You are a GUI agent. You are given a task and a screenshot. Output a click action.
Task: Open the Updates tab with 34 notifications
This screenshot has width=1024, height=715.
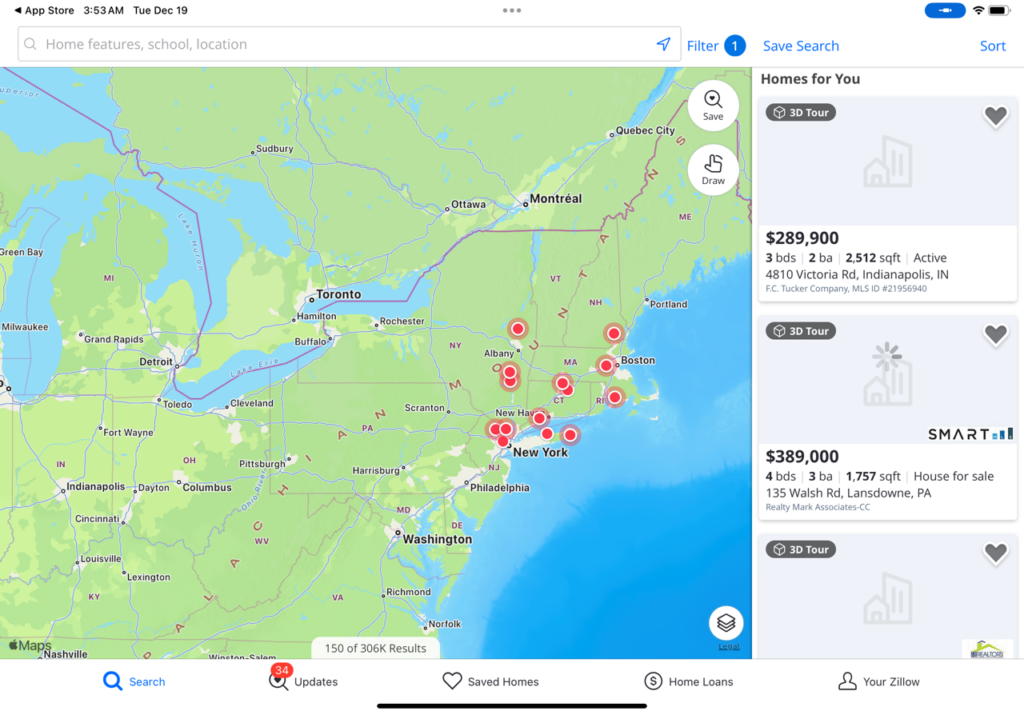[304, 681]
